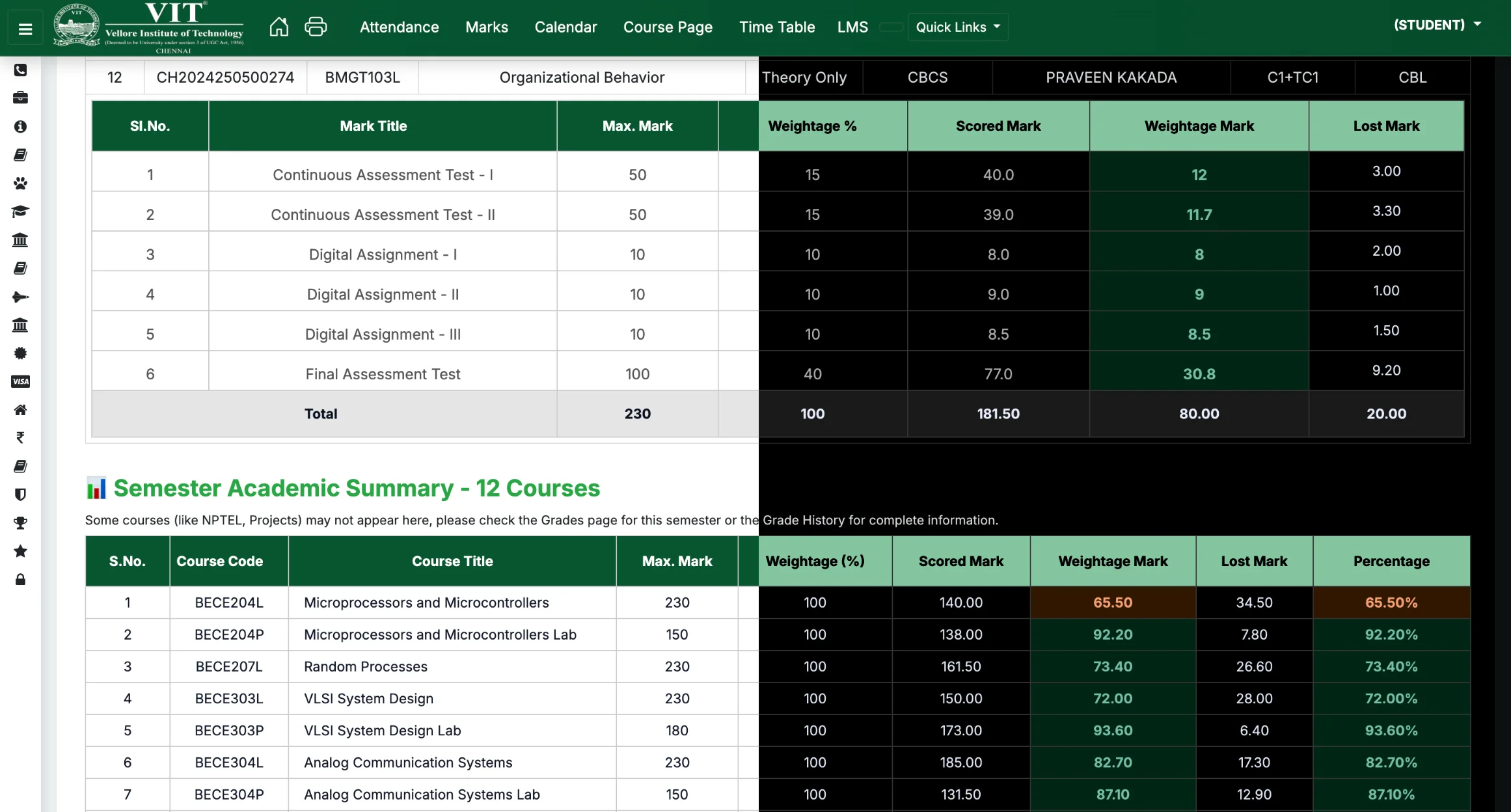Toggle the small switch beside LMS
1511x812 pixels.
tap(891, 27)
